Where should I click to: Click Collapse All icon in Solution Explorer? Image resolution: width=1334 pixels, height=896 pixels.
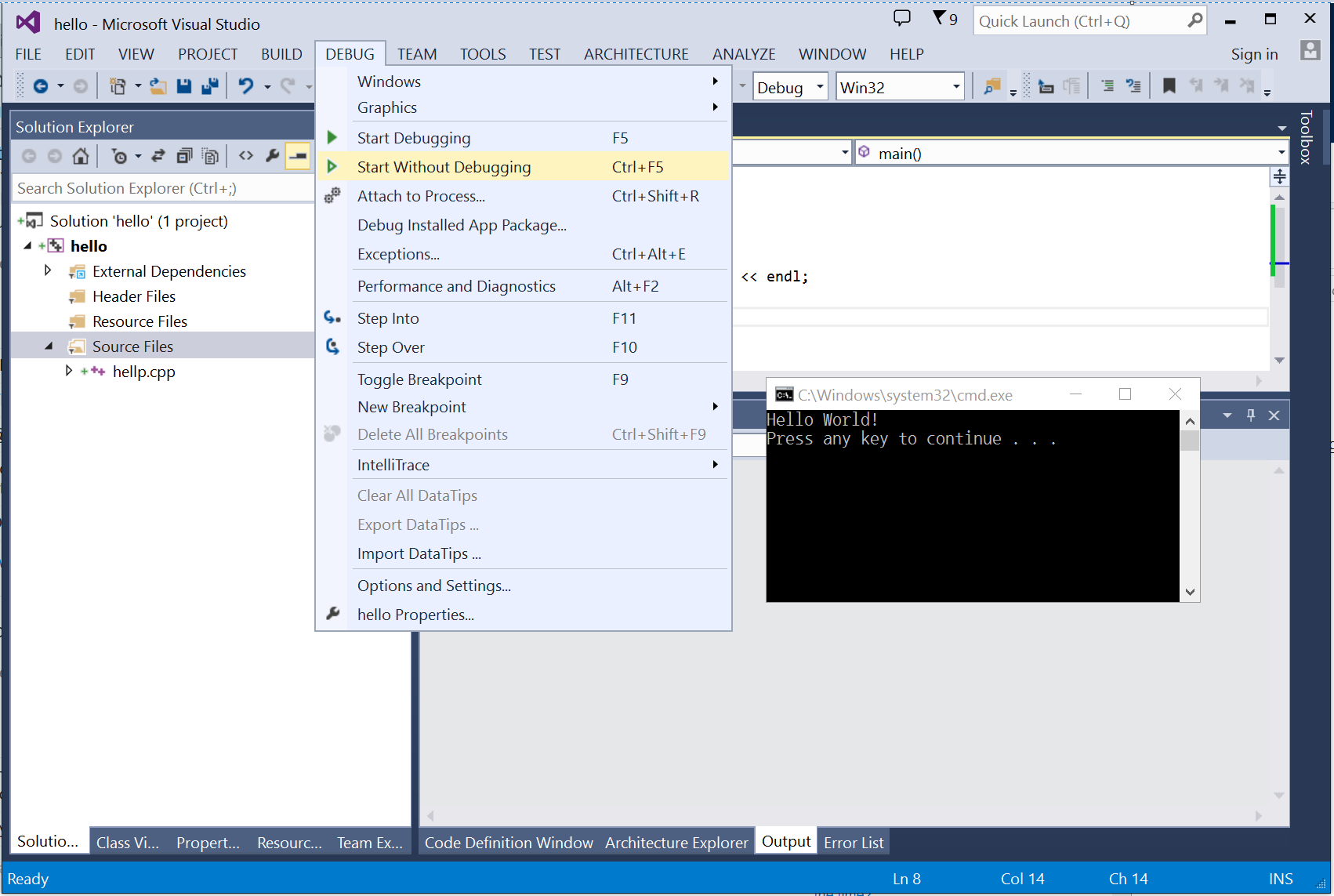point(184,156)
